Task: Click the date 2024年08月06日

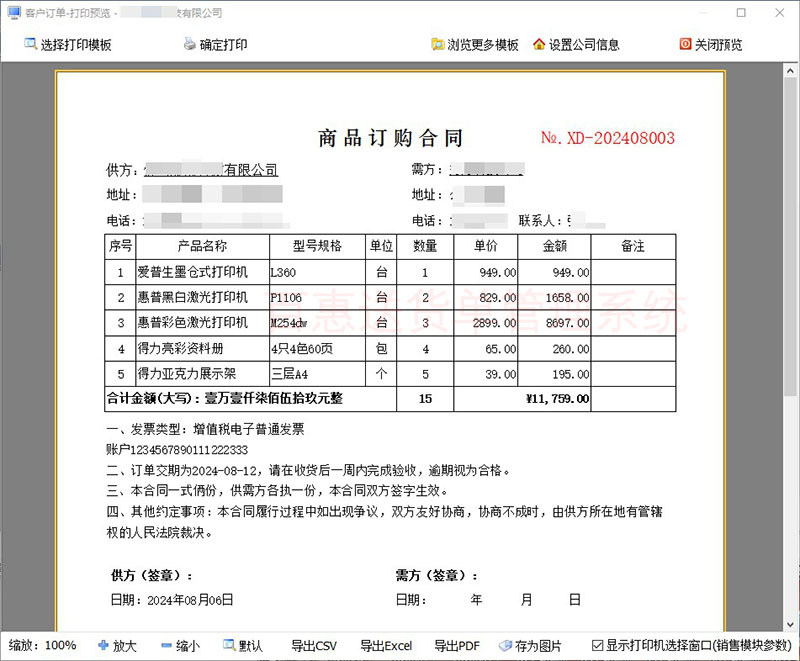Action: coord(190,600)
